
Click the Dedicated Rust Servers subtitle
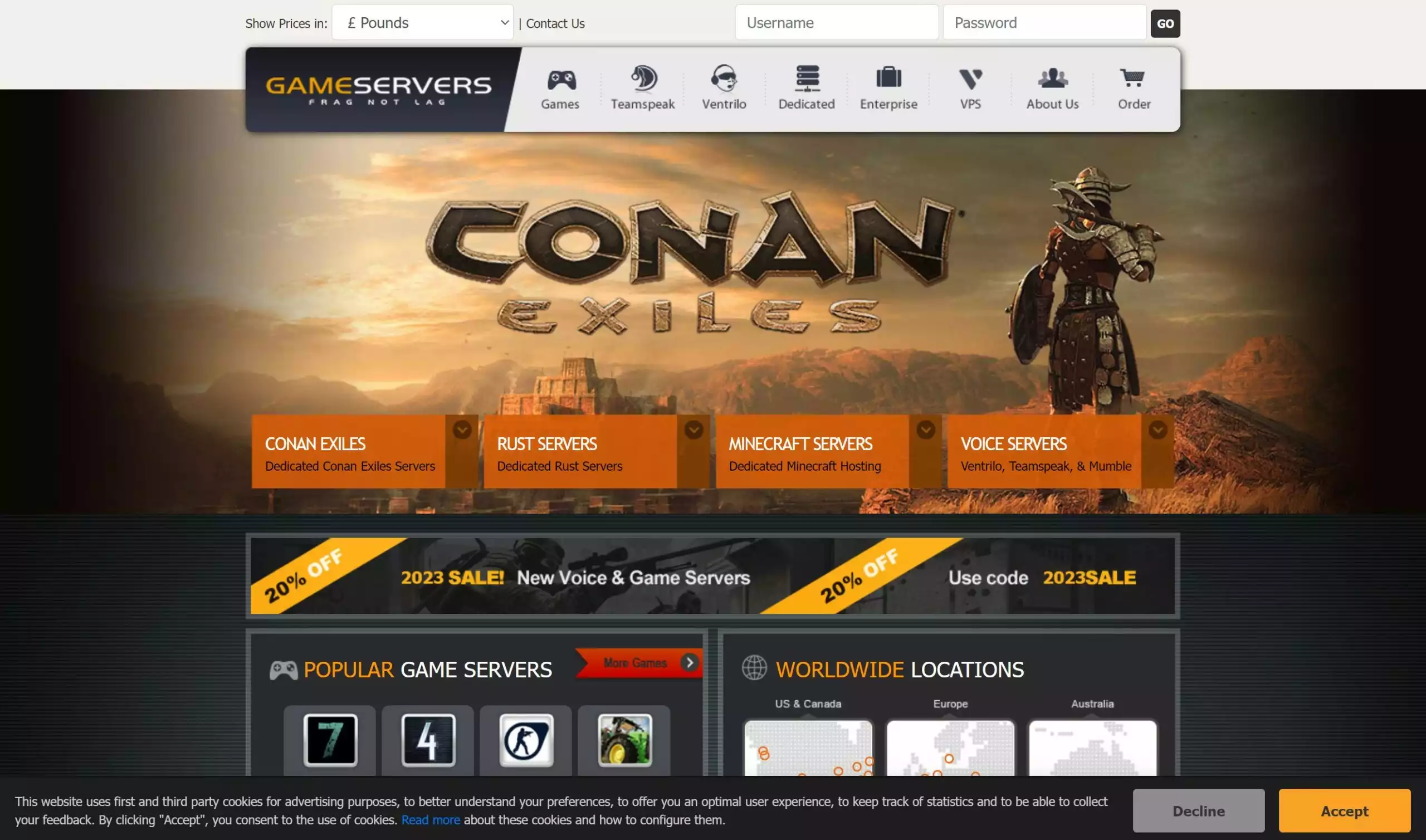point(560,466)
